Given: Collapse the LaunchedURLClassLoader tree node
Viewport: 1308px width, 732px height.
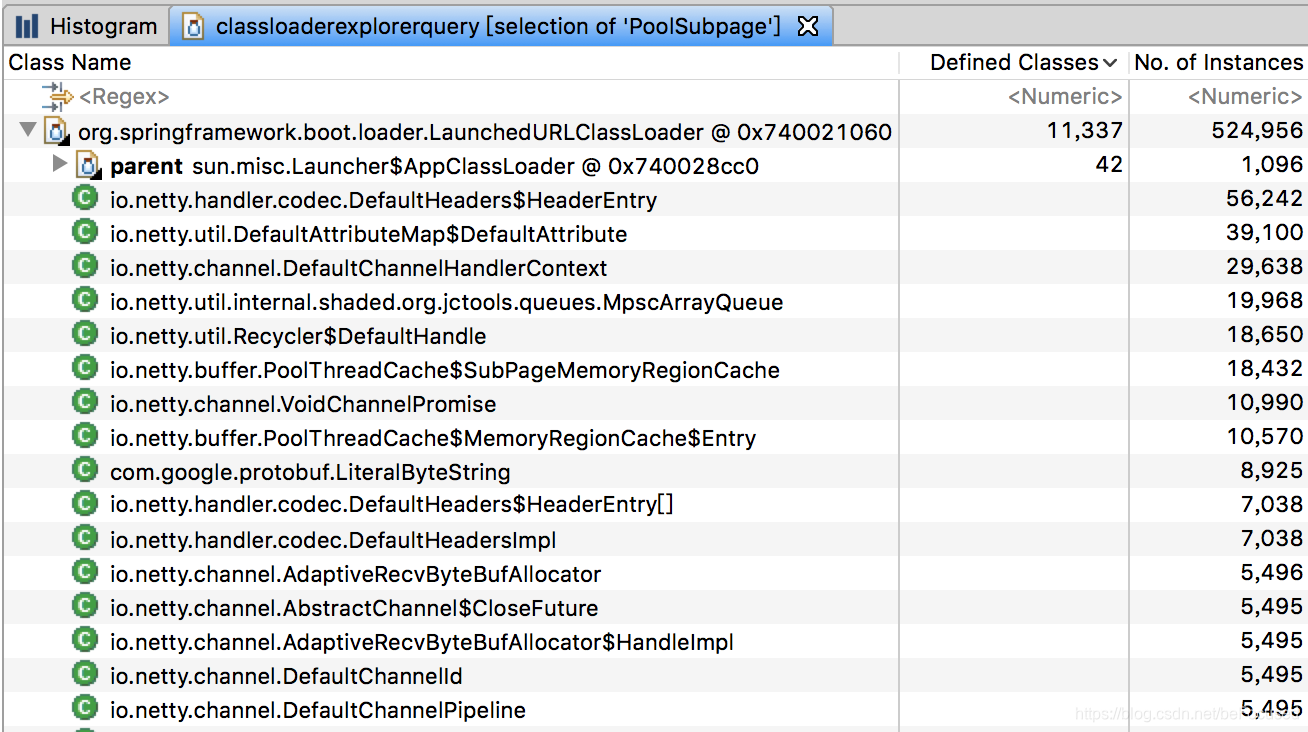Looking at the screenshot, I should click(27, 130).
